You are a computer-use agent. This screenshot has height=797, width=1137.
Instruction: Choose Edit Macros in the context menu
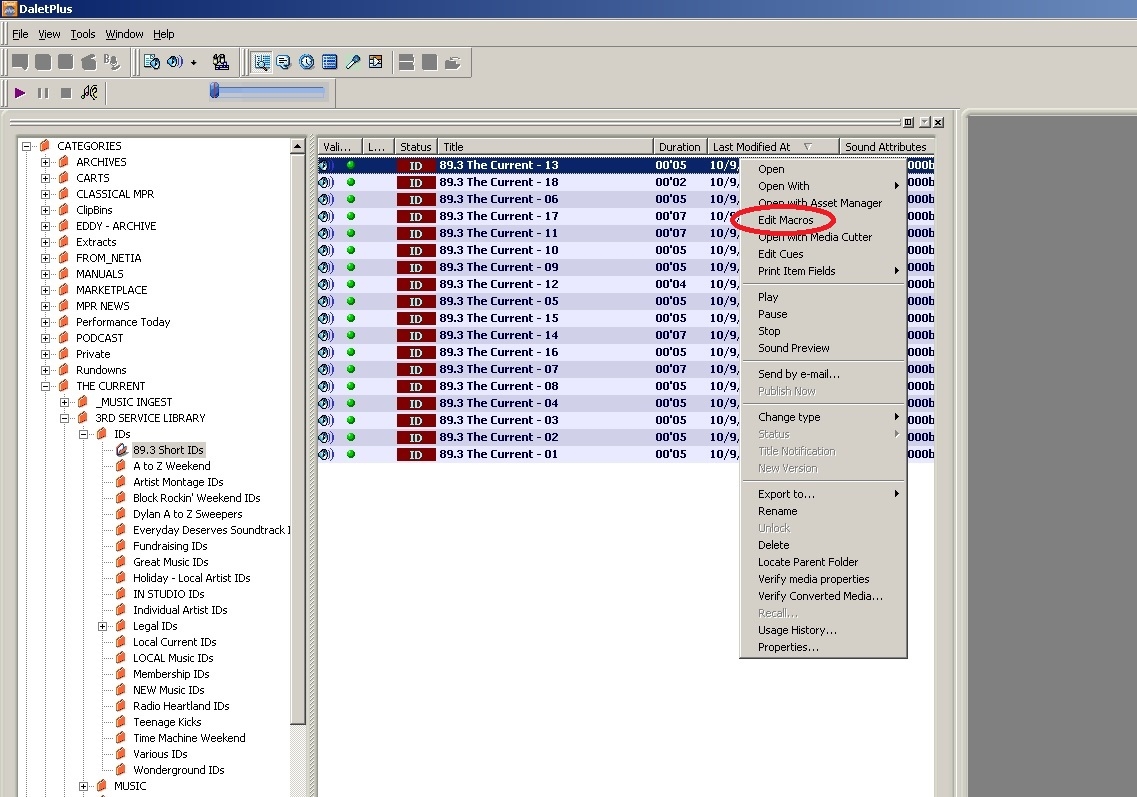coord(785,220)
